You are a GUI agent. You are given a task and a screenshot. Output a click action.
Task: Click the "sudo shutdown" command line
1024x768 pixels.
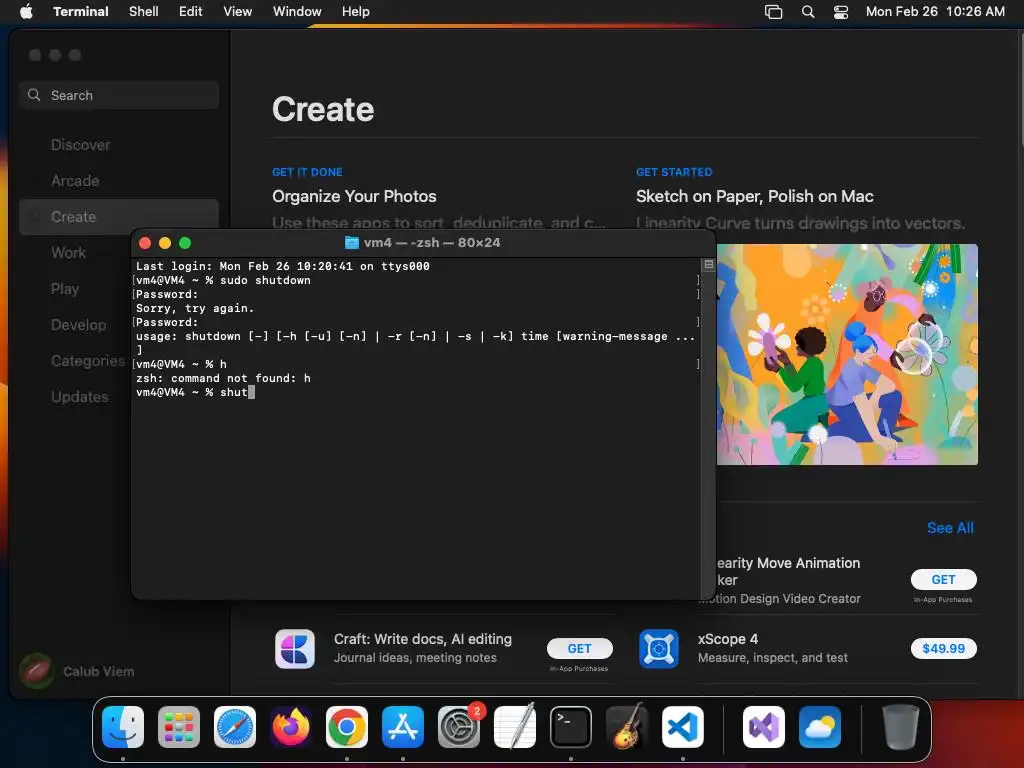[x=223, y=280]
